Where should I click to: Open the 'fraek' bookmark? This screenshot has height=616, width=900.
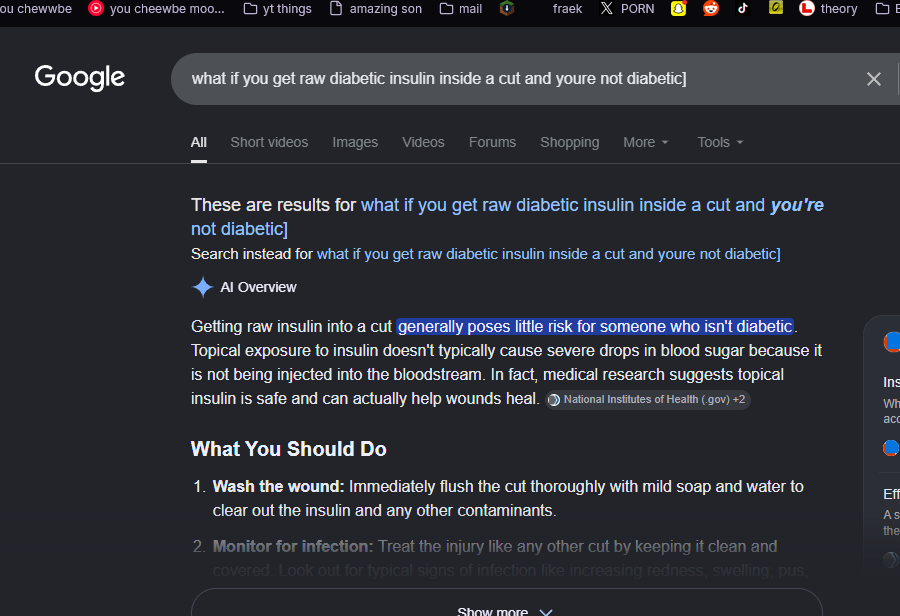[x=567, y=9]
